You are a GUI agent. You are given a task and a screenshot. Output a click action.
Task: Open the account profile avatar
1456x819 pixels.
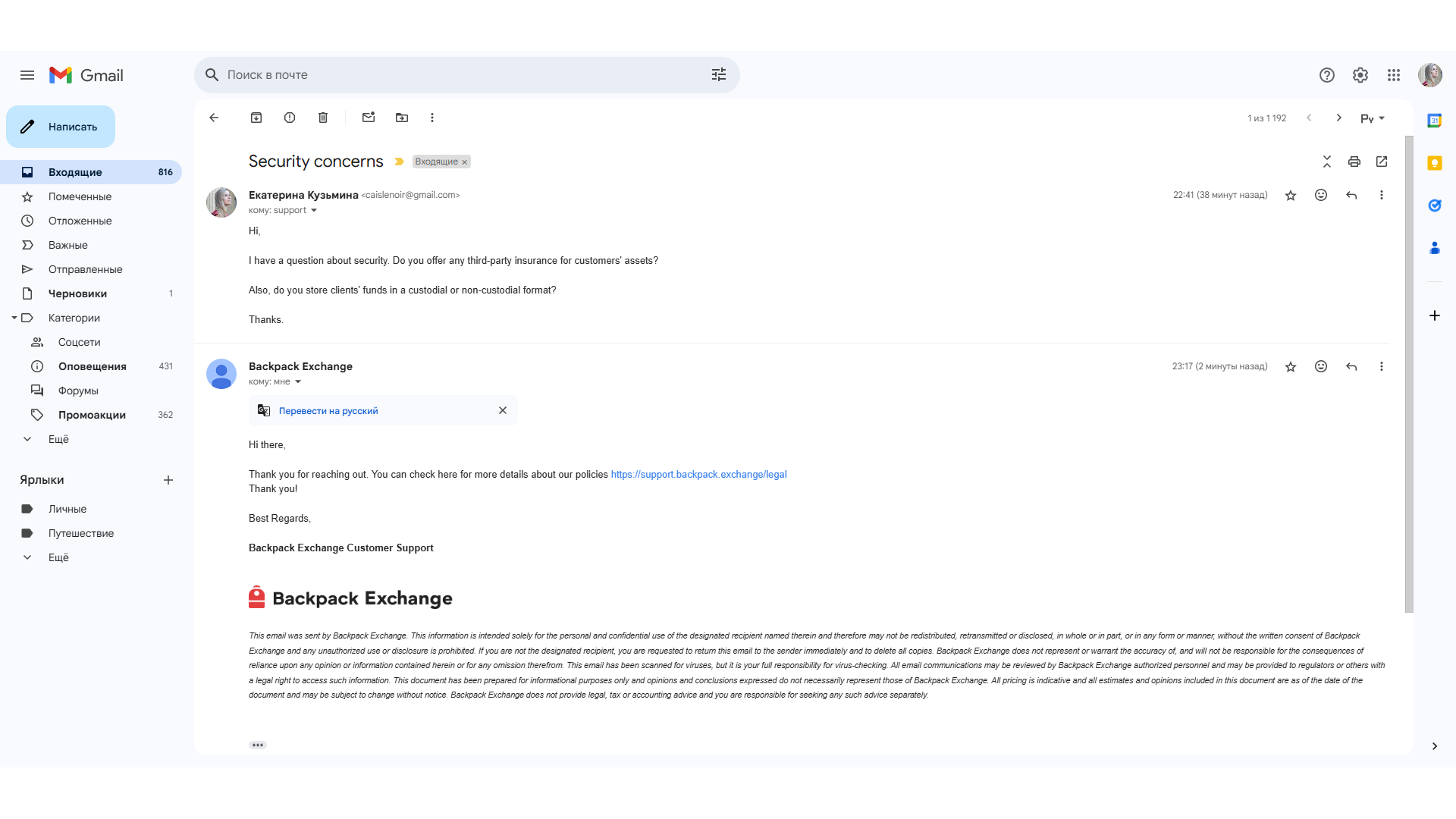(x=1429, y=75)
